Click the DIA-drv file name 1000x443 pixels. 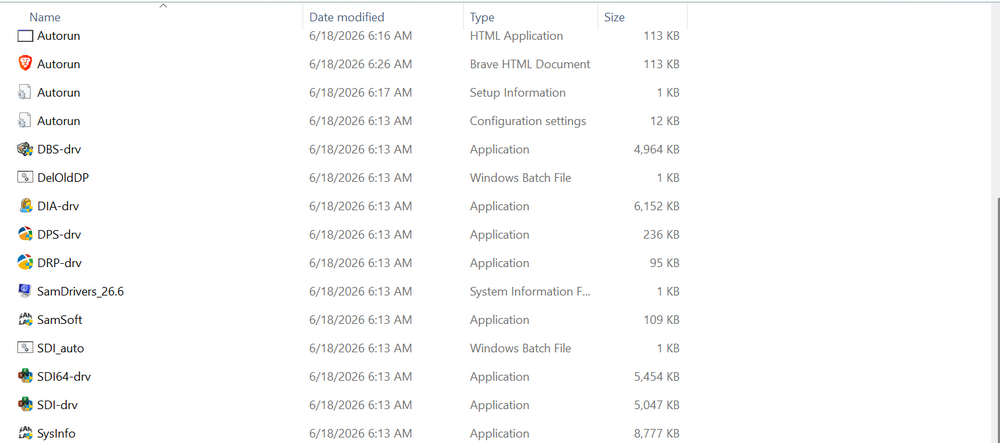(58, 206)
